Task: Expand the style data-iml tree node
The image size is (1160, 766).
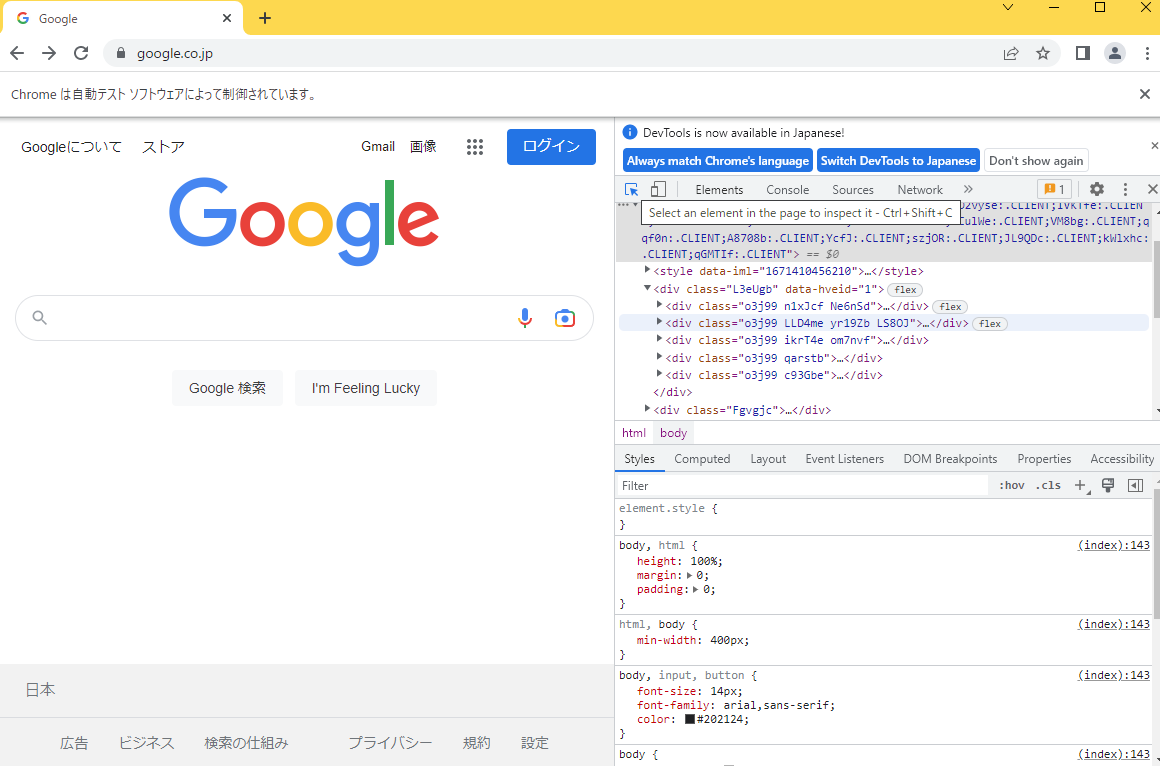Action: point(646,270)
